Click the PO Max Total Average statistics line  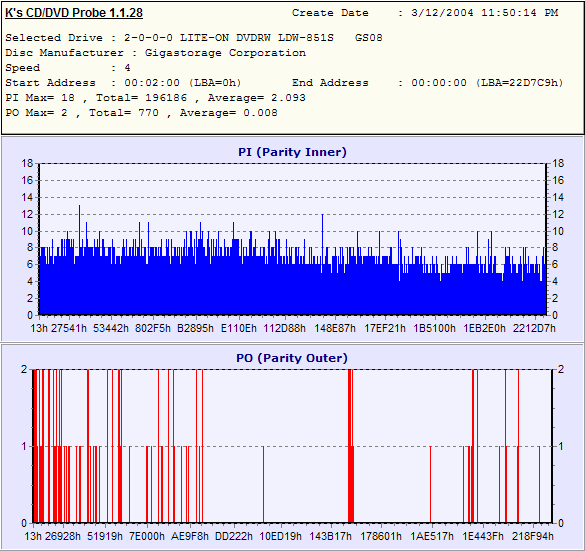141,113
